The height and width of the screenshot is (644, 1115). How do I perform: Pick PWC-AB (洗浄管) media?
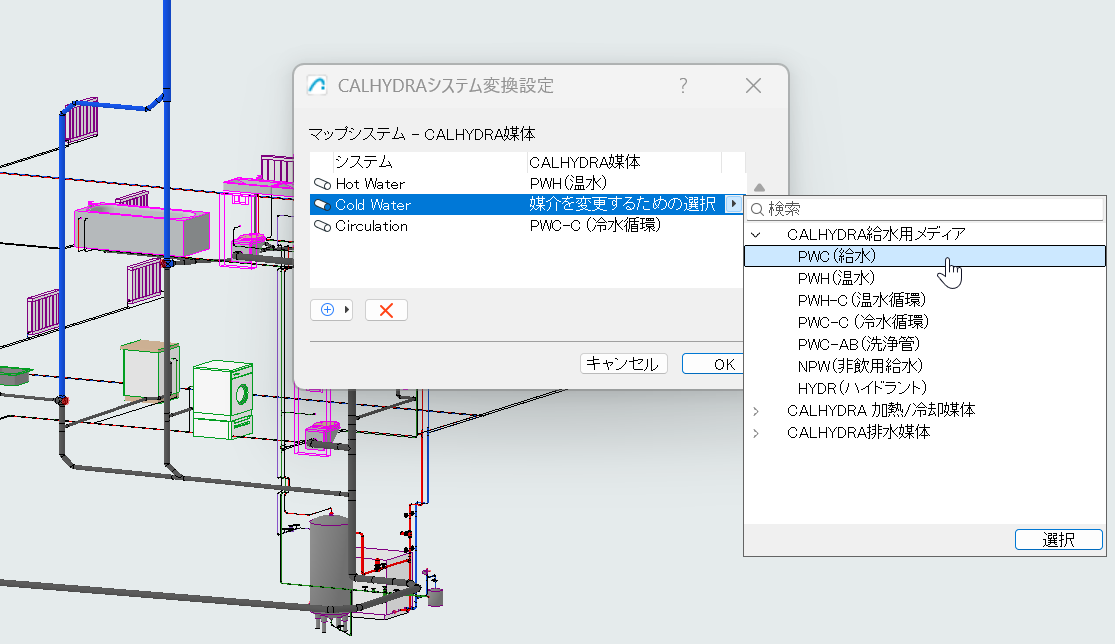925,344
